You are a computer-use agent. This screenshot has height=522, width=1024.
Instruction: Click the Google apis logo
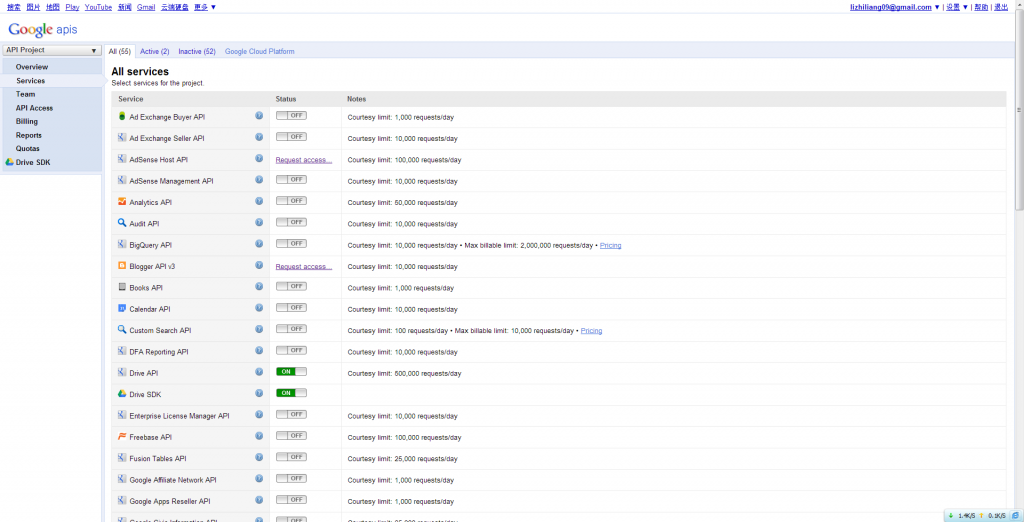[x=42, y=29]
